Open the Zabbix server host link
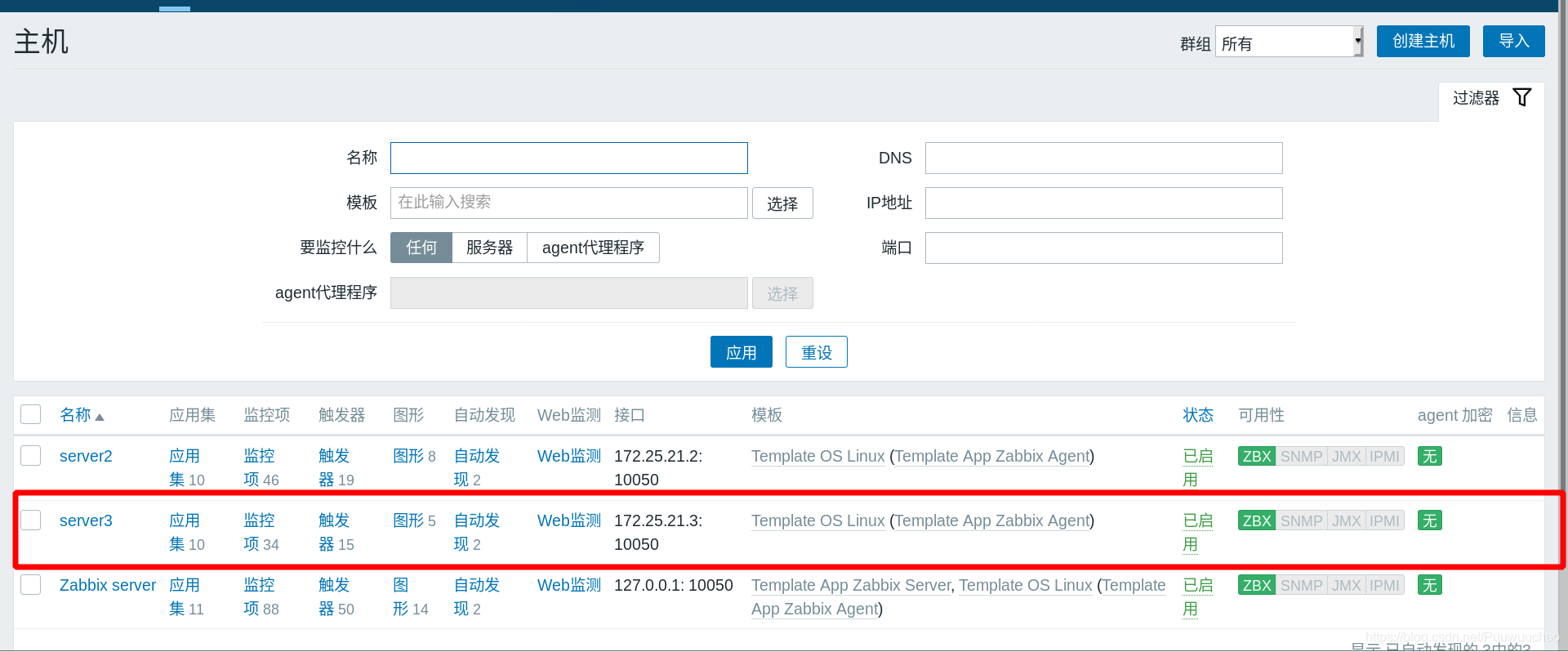 point(108,585)
